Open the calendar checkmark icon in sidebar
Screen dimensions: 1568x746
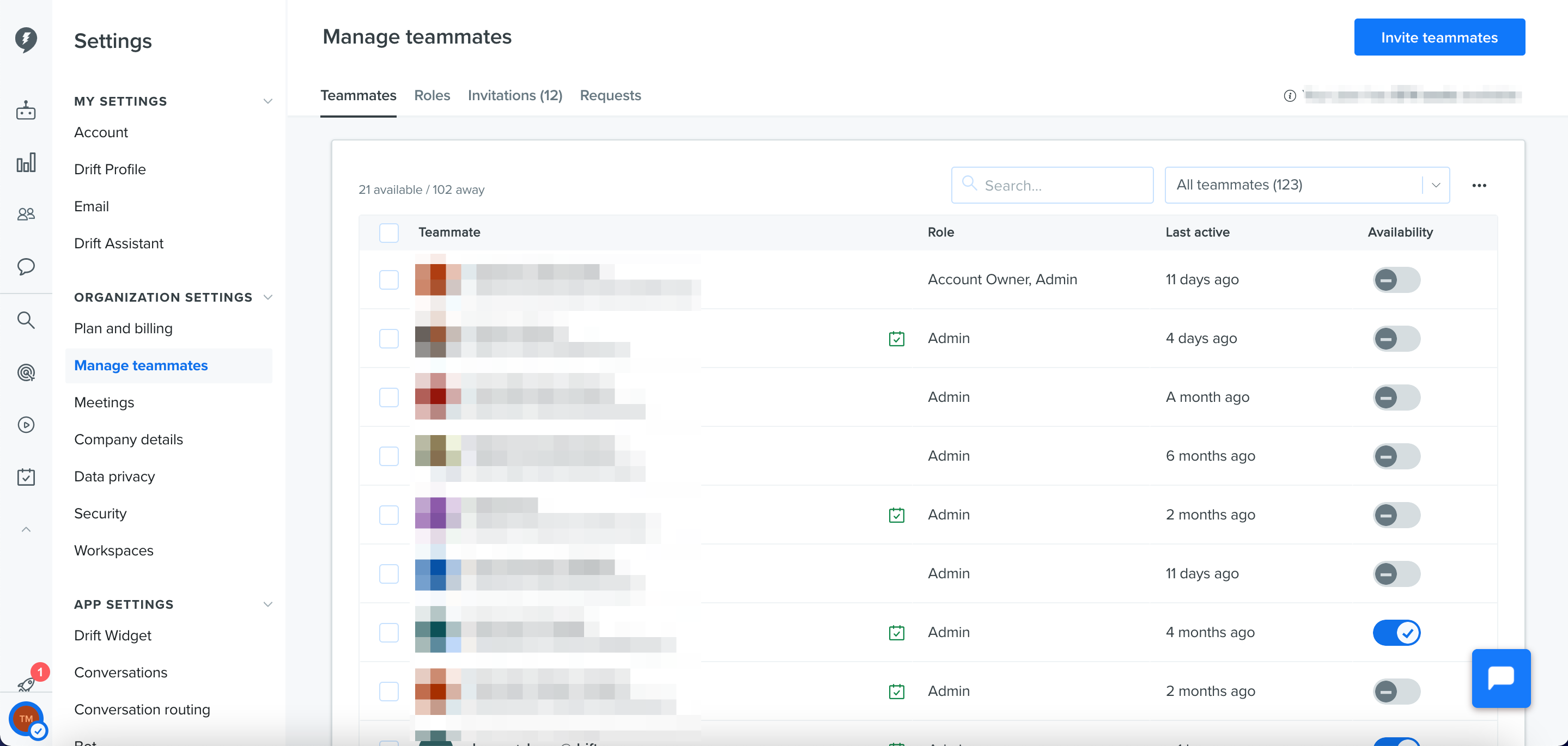[26, 477]
